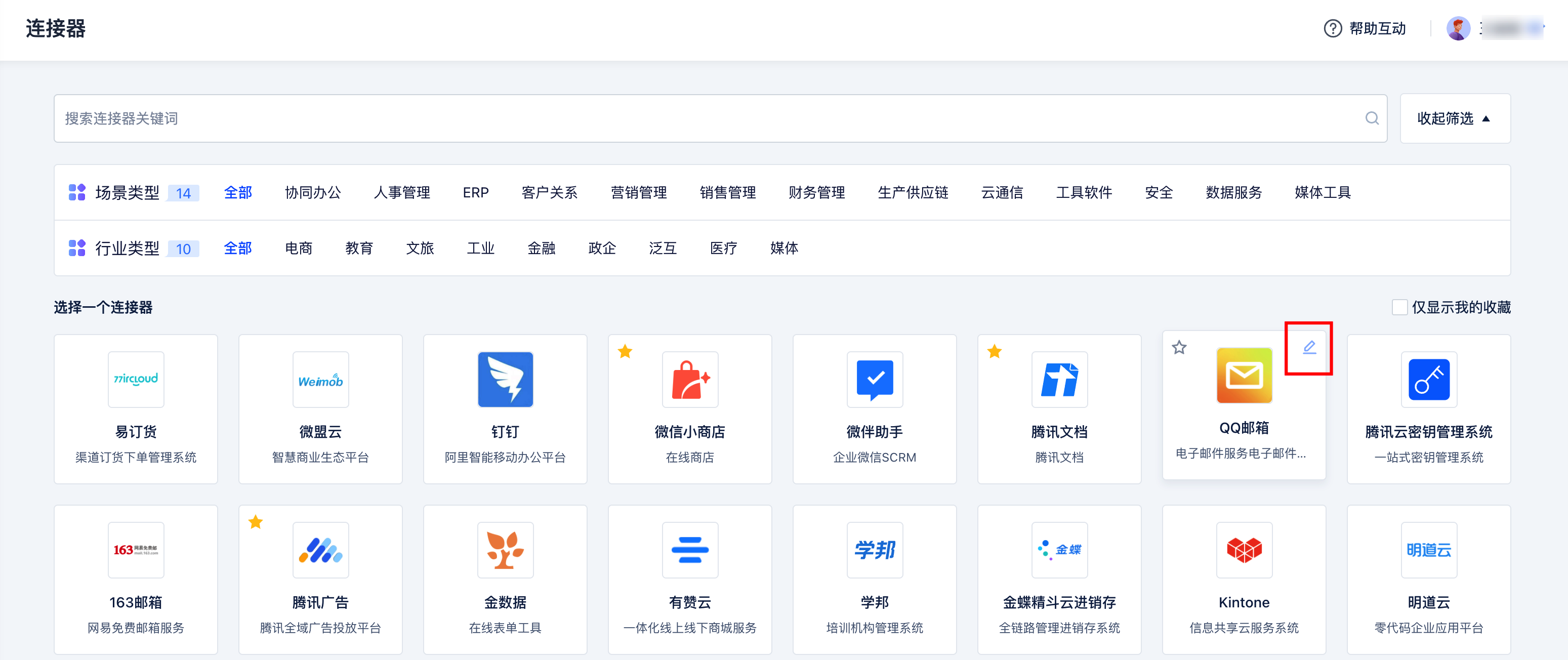The image size is (1568, 660).
Task: Filter by 电商 industry
Action: pyautogui.click(x=298, y=248)
